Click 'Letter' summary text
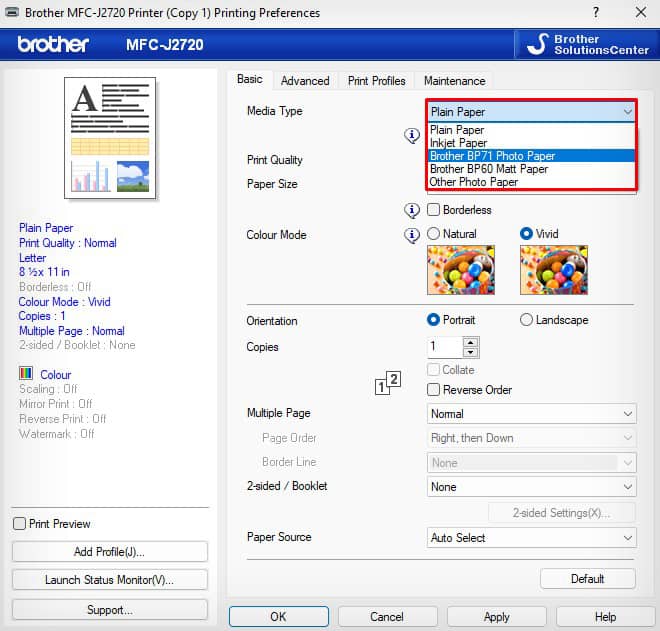 (32, 258)
